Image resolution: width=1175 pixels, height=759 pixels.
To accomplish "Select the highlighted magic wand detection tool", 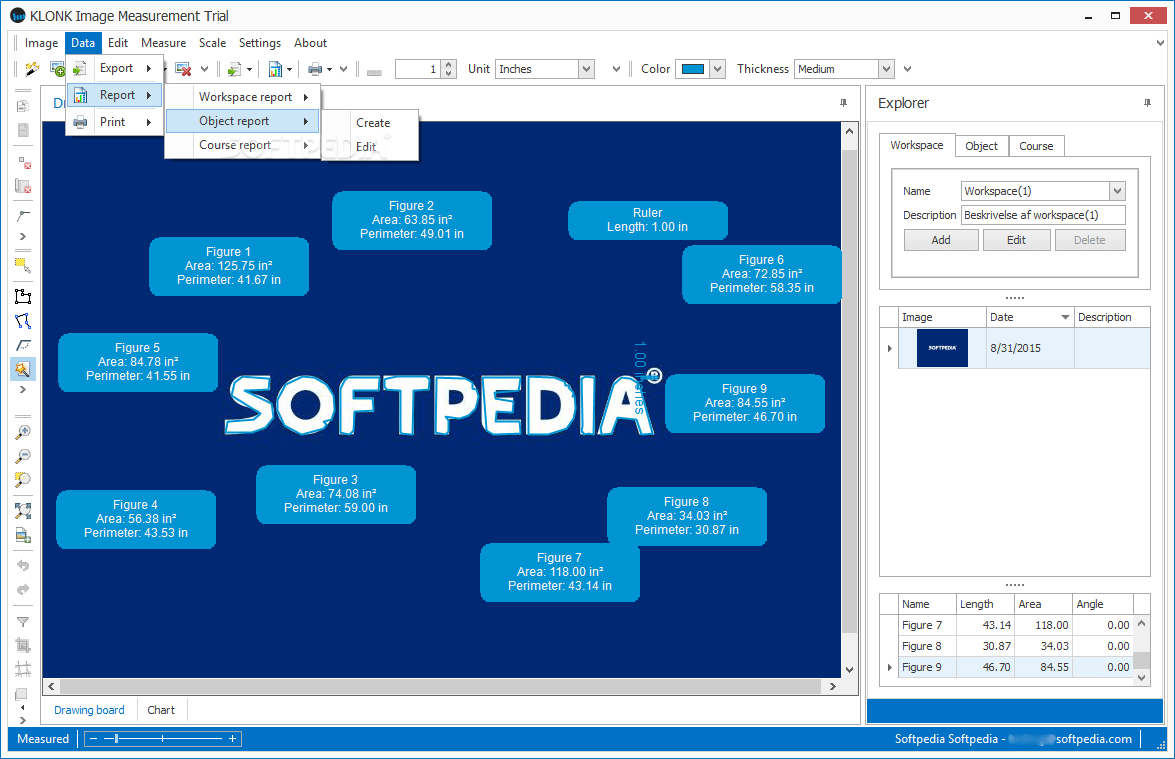I will 22,369.
